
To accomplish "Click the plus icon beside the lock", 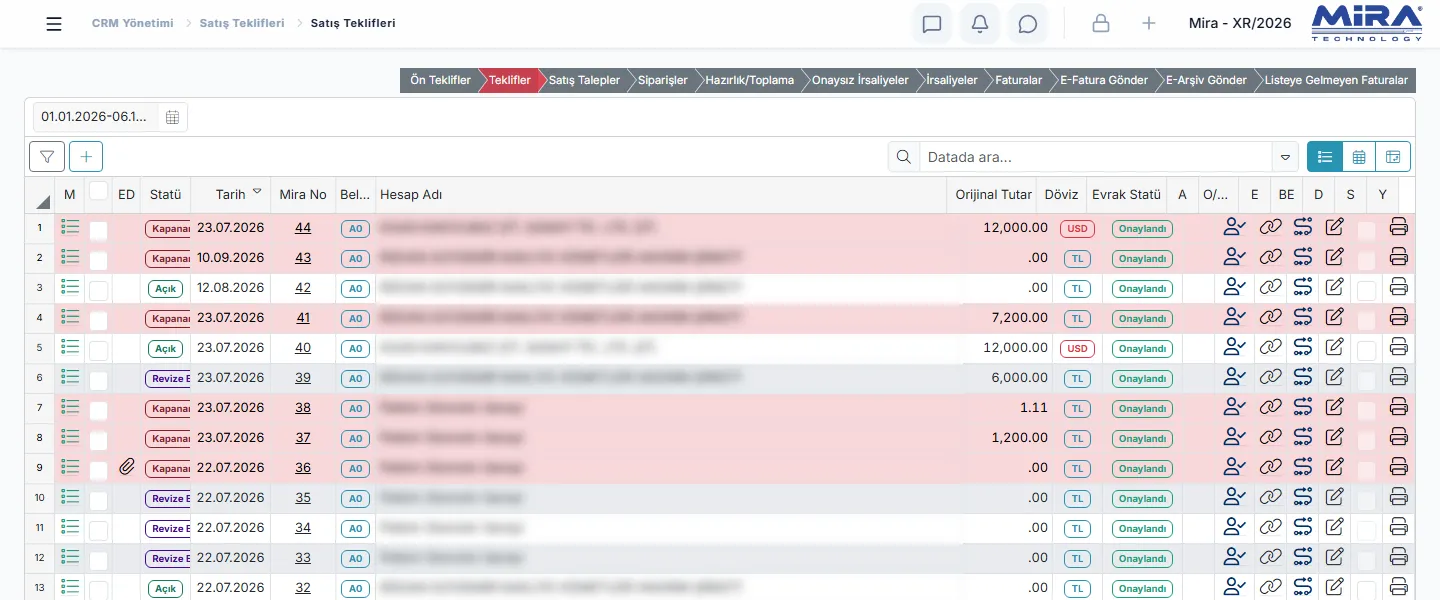I will click(1149, 24).
